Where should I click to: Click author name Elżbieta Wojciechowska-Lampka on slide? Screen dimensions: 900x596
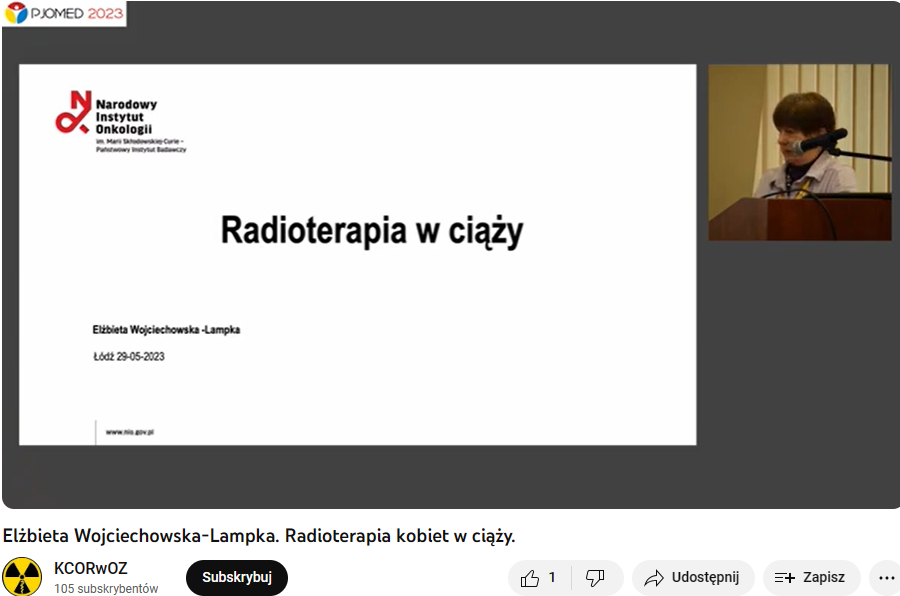[x=166, y=330]
